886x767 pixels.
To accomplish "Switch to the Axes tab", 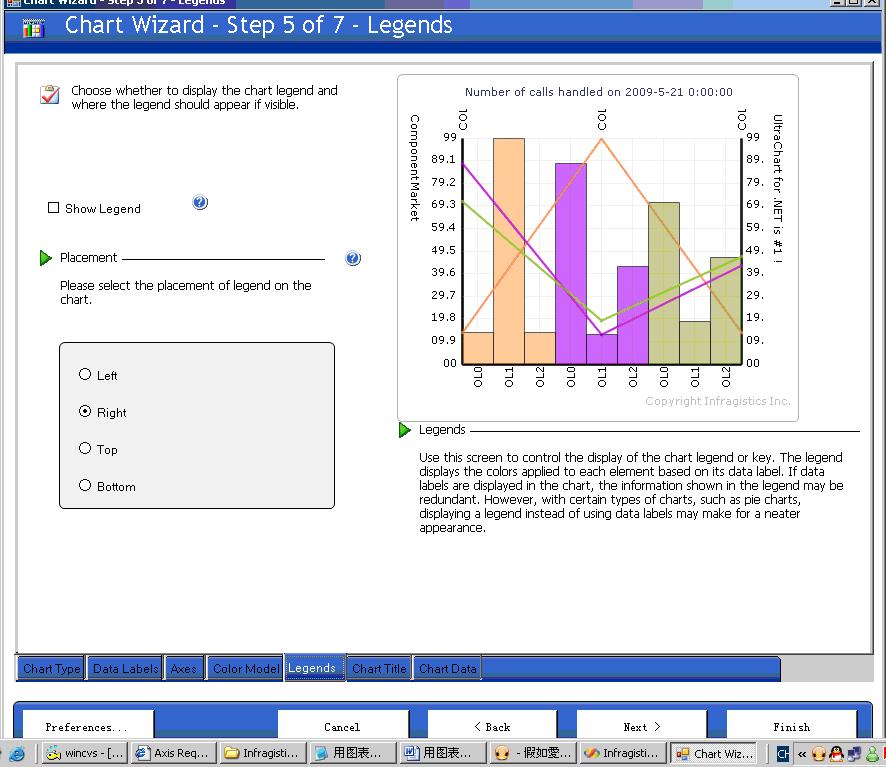I will pyautogui.click(x=184, y=669).
